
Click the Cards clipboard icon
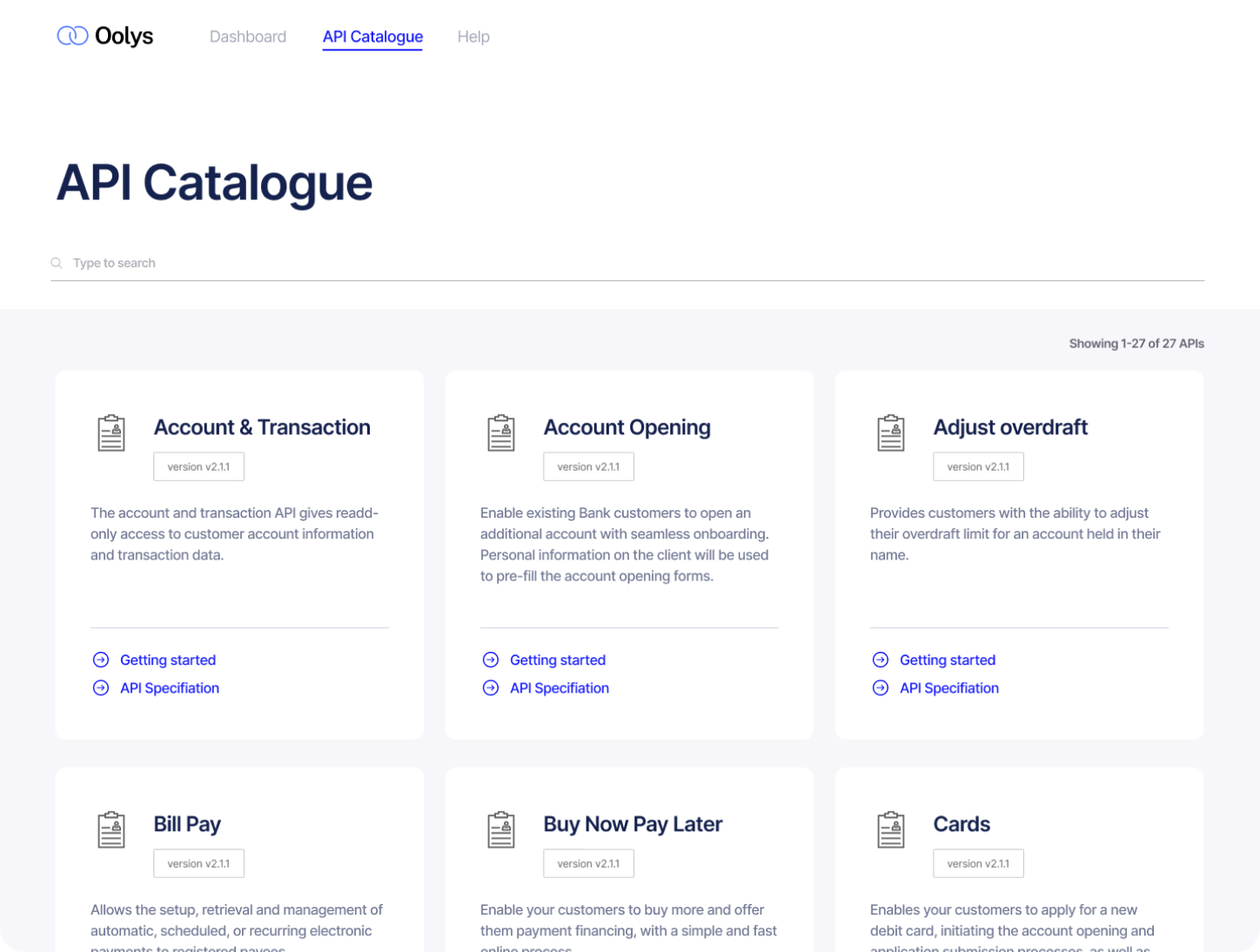[x=891, y=830]
